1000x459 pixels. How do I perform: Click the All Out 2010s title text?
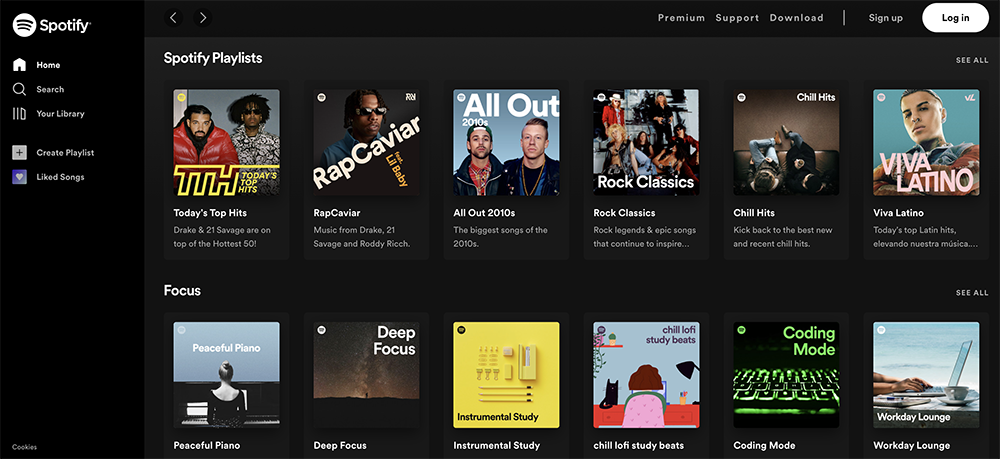point(484,213)
